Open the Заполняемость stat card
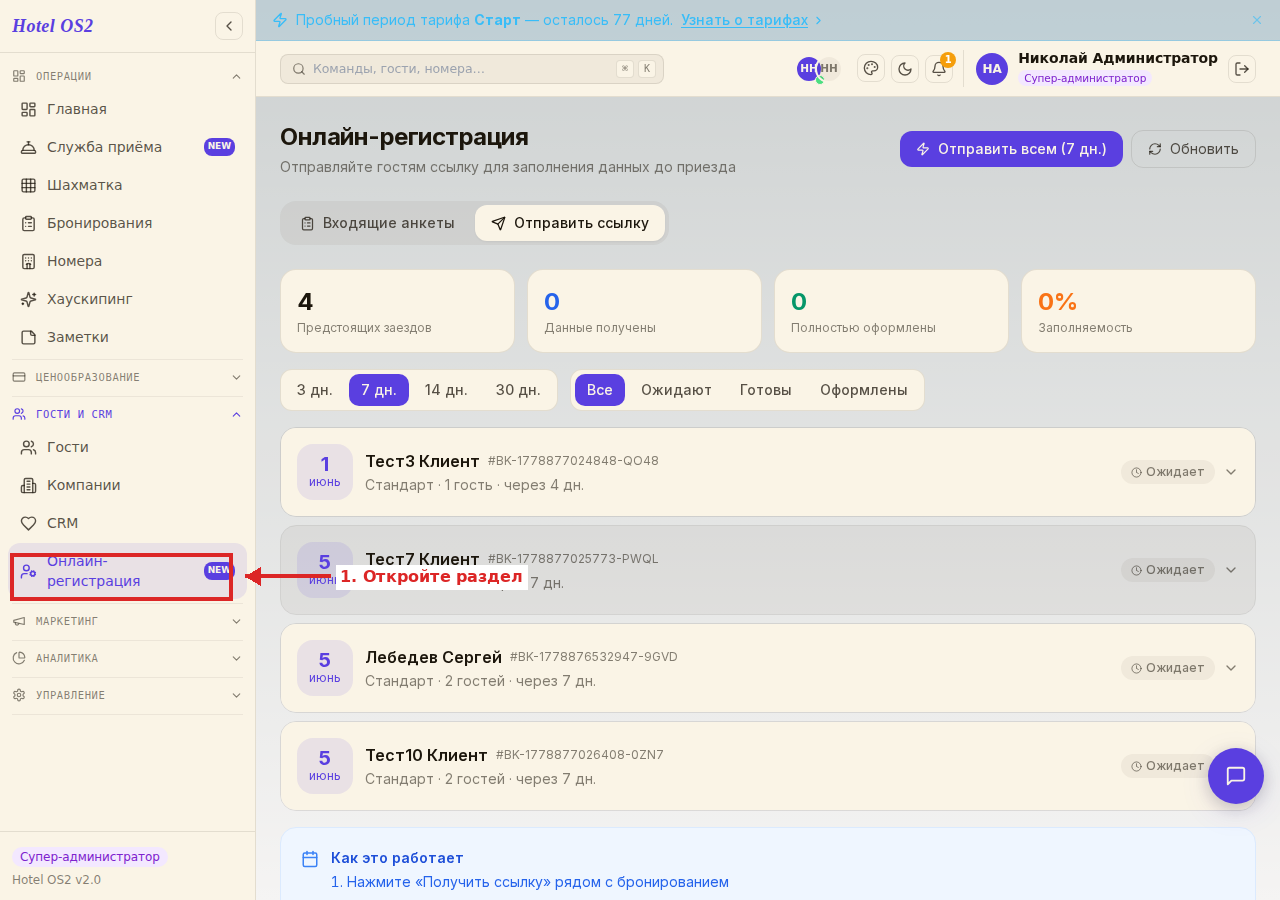1280x900 pixels. tap(1138, 311)
